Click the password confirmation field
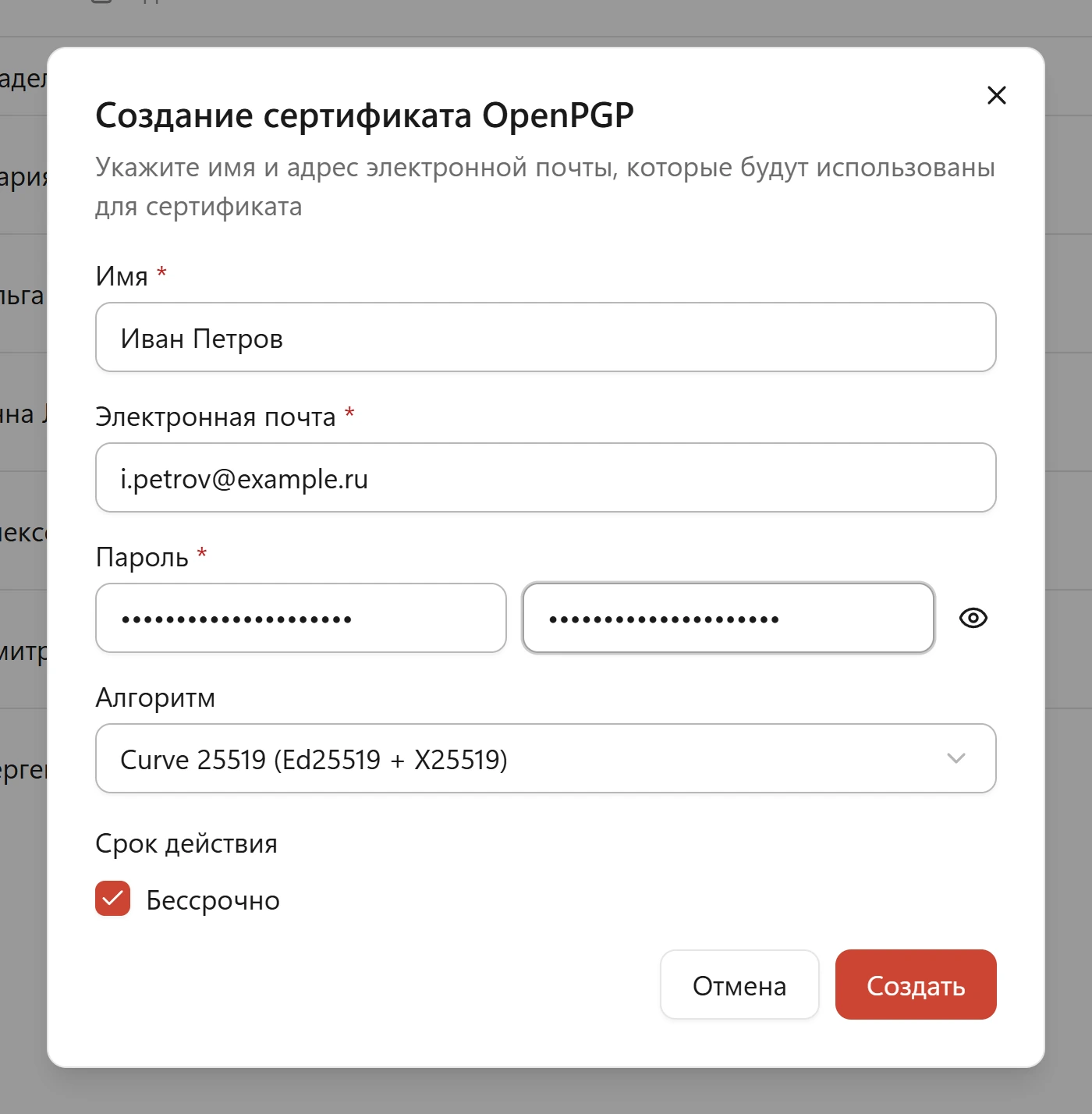Screen dimensions: 1092x1114 tap(729, 618)
